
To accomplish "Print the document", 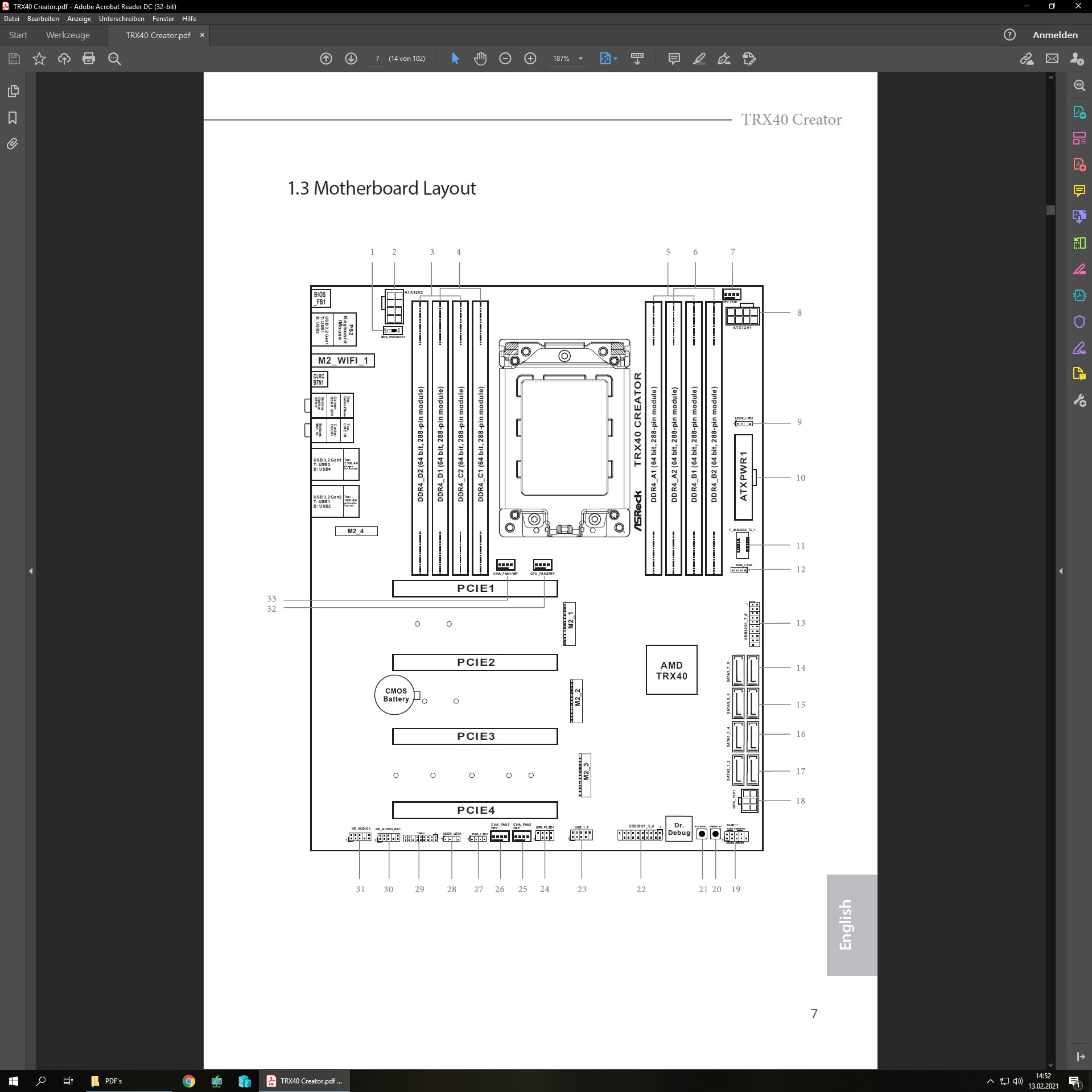I will (x=89, y=59).
